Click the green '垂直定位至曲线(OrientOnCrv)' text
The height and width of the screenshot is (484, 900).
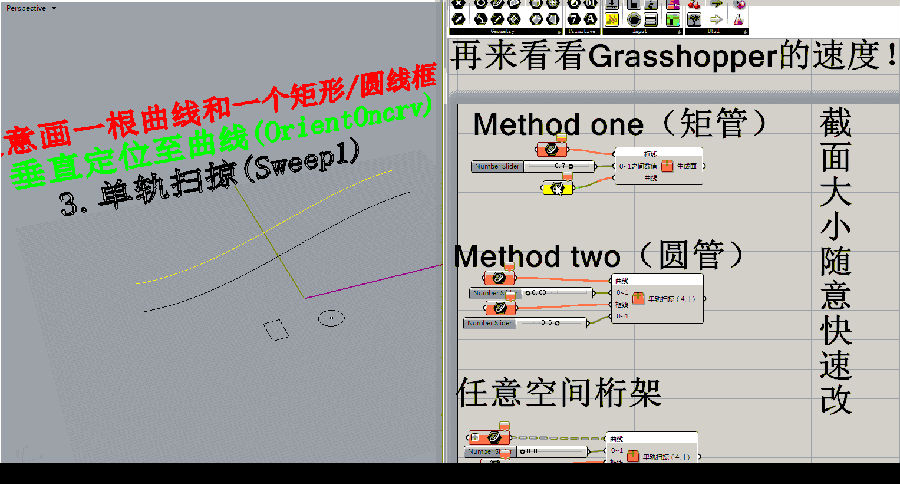coord(221,141)
